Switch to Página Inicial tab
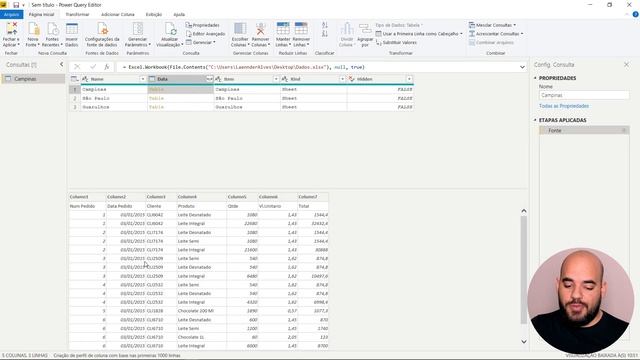Screen dimensions: 640x360 [x=41, y=14]
